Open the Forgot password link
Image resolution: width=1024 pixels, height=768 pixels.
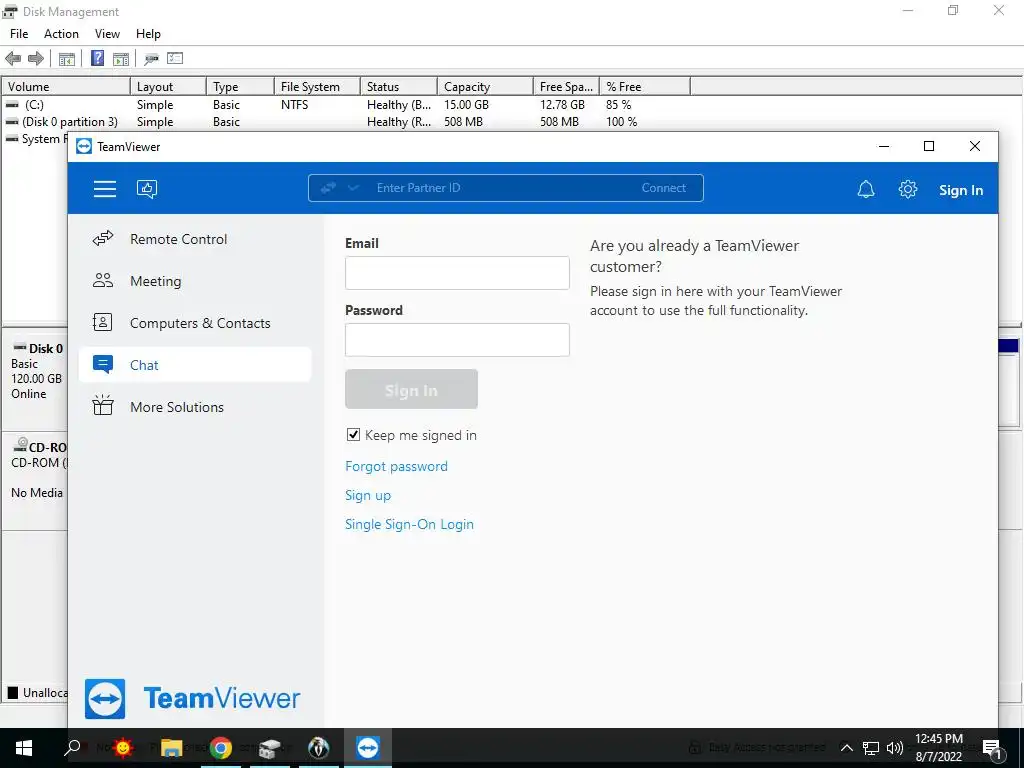coord(396,466)
